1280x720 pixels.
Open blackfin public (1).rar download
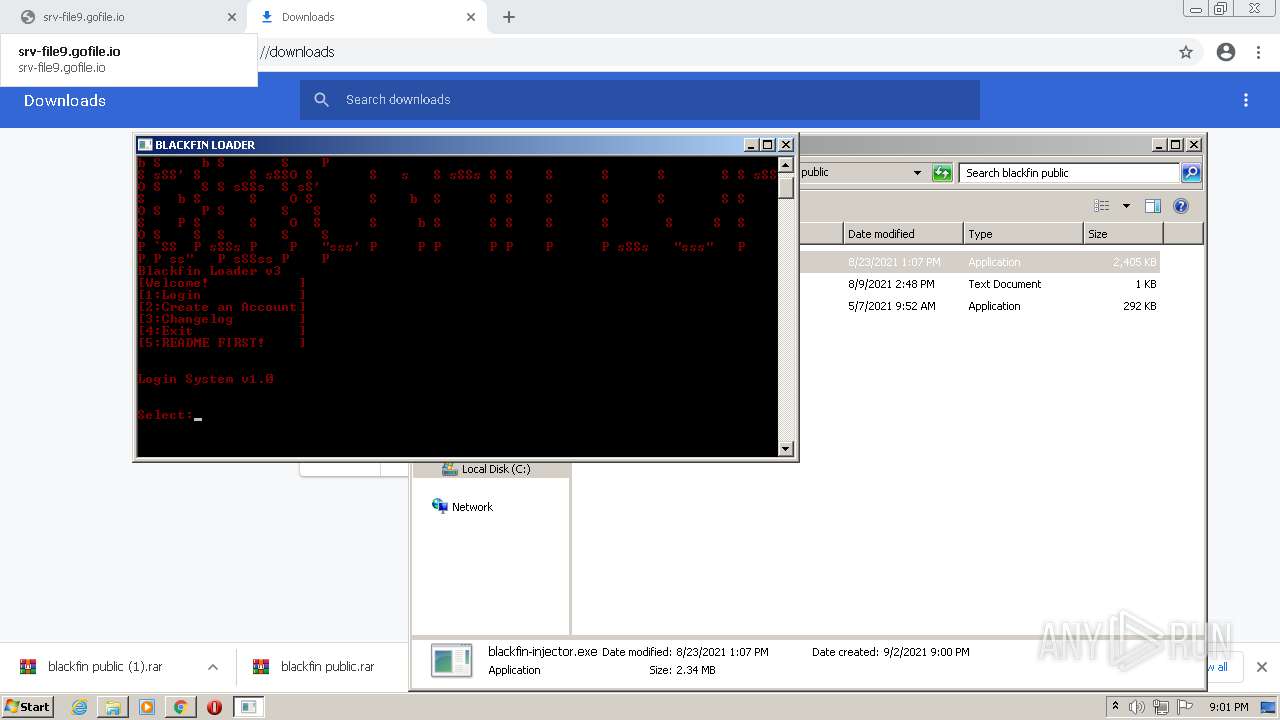105,667
